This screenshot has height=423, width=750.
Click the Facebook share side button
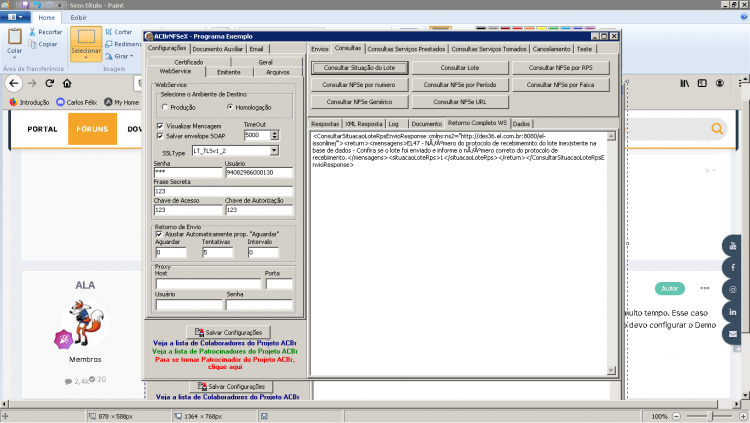point(732,267)
